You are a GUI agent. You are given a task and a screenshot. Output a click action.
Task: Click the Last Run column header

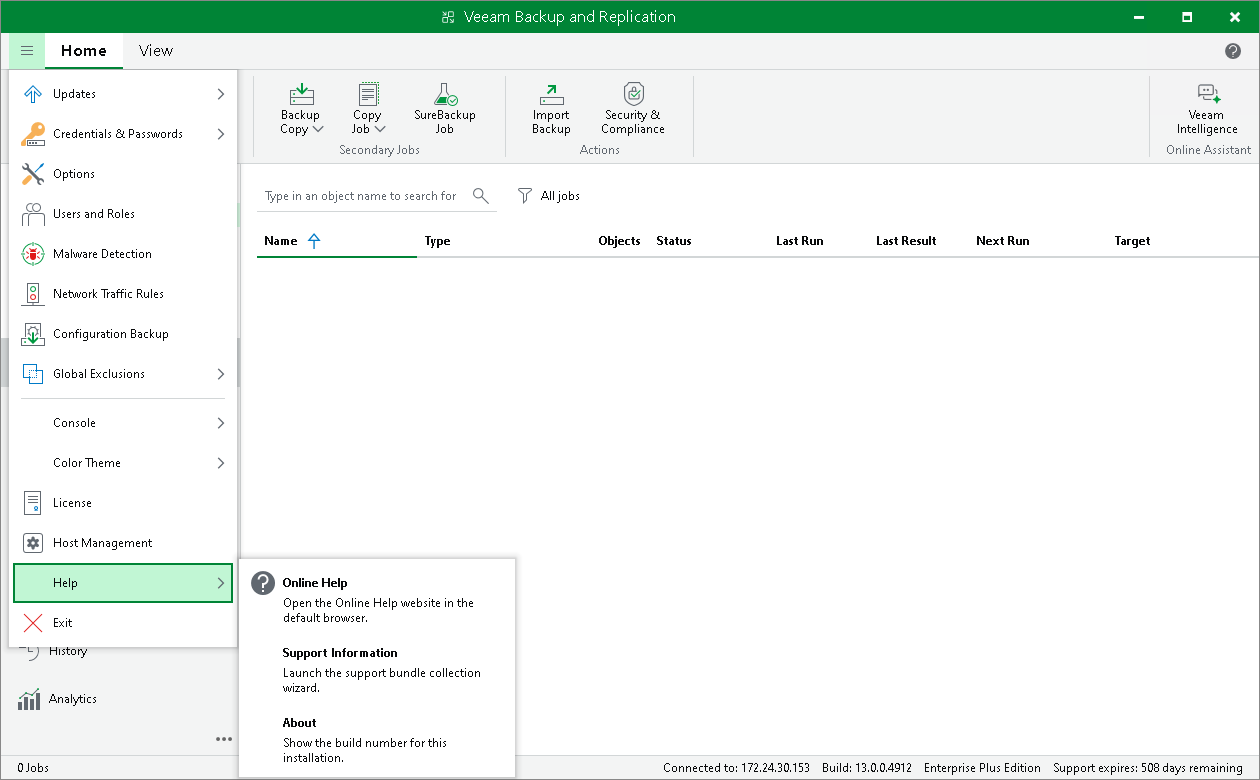[799, 241]
